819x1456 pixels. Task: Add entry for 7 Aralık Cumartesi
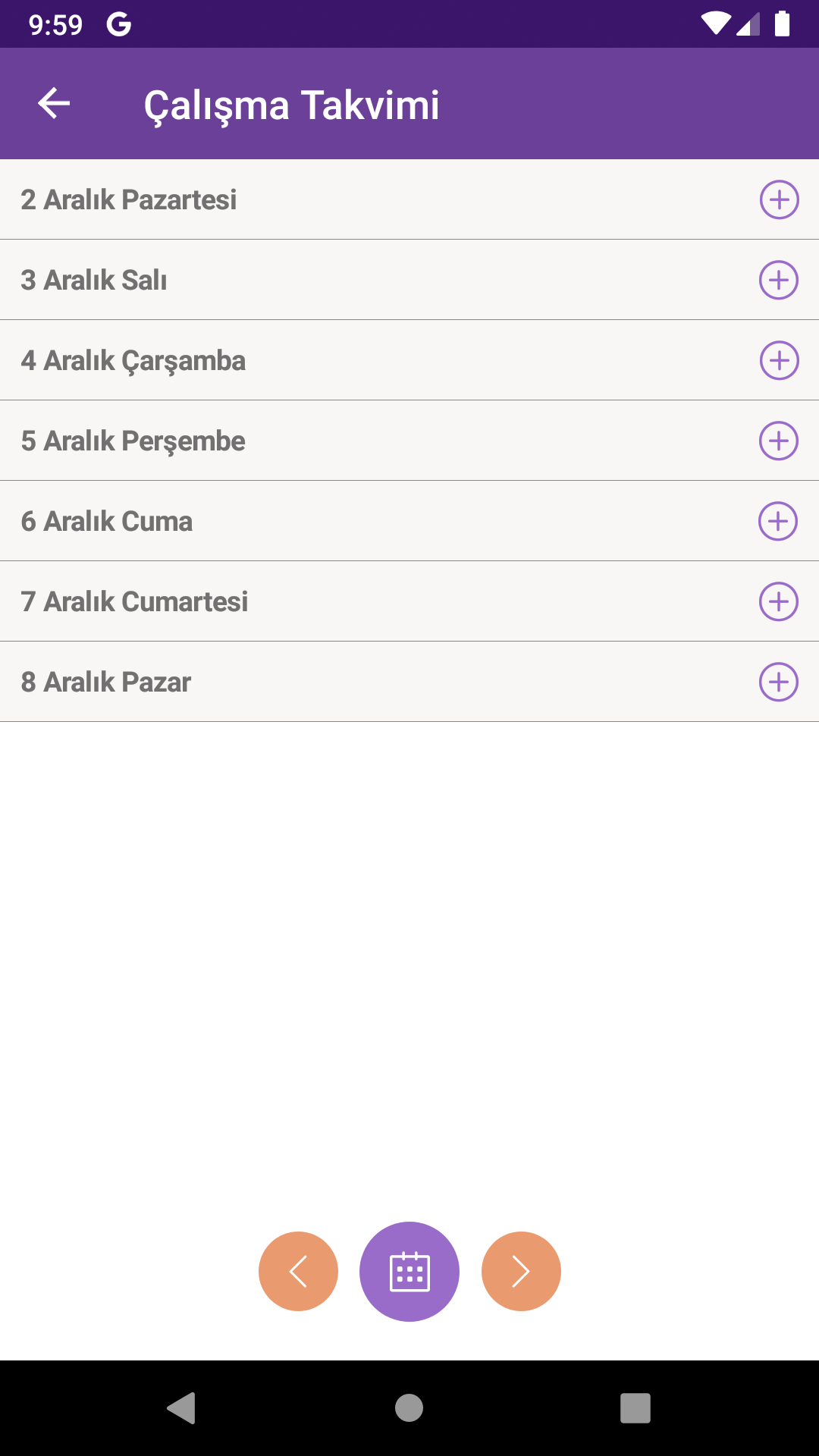click(779, 601)
